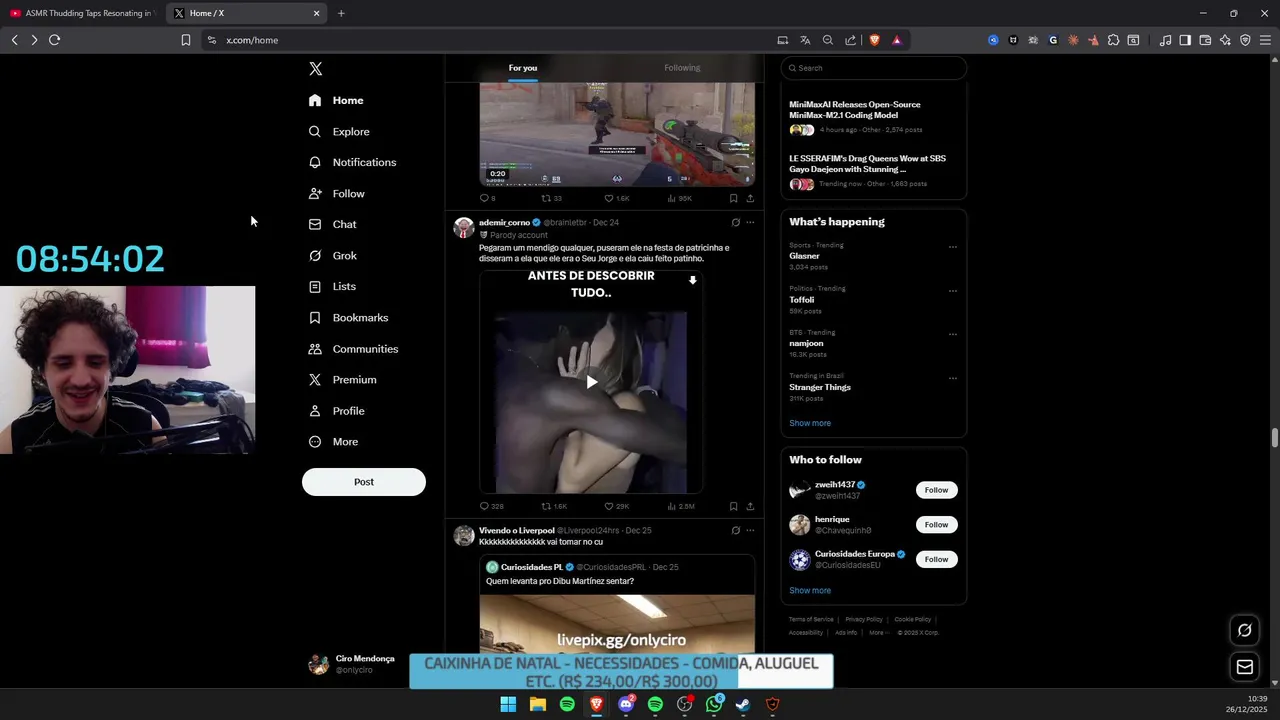Screen dimensions: 1280x720
Task: Open more options for Stranger Things trend
Action: [952, 378]
